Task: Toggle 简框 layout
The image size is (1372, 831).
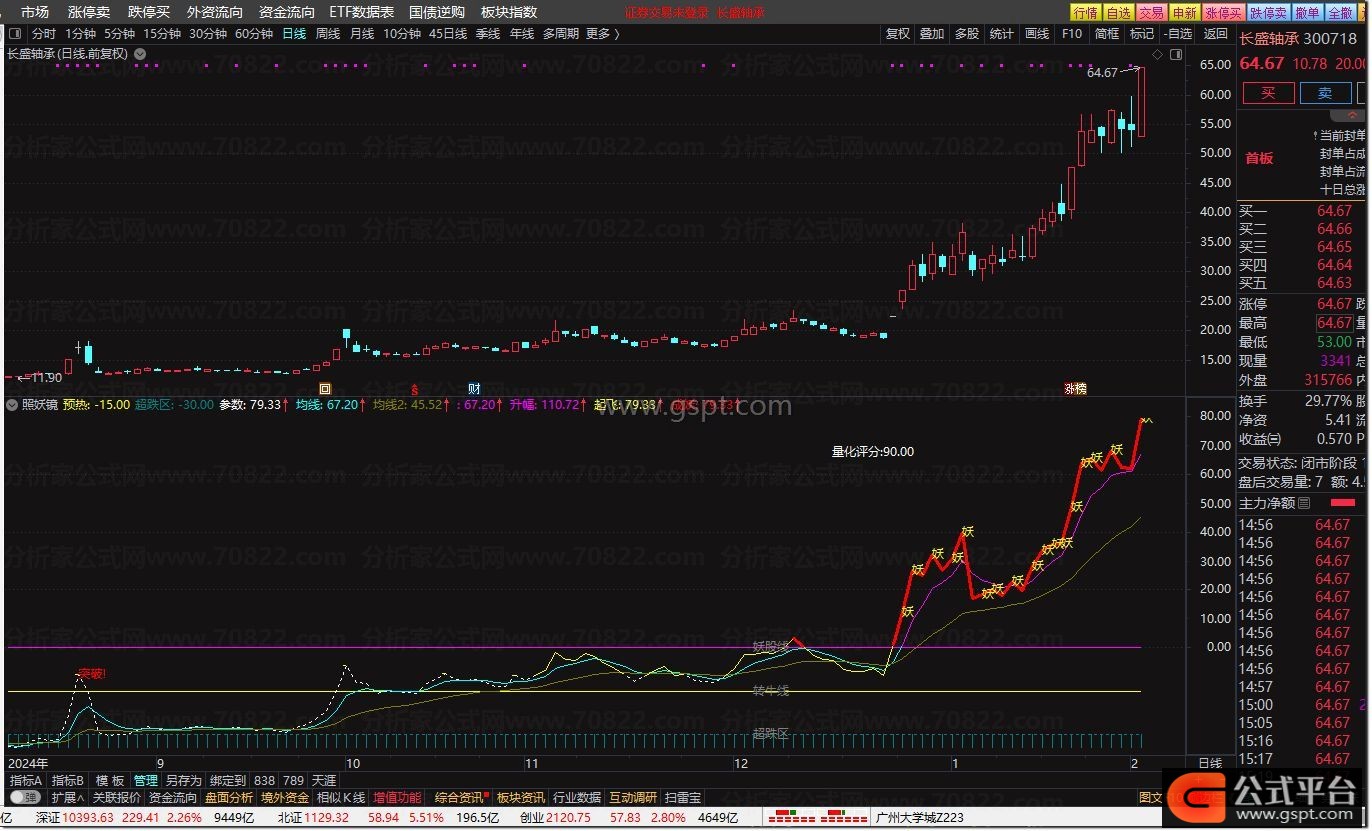Action: tap(1107, 34)
